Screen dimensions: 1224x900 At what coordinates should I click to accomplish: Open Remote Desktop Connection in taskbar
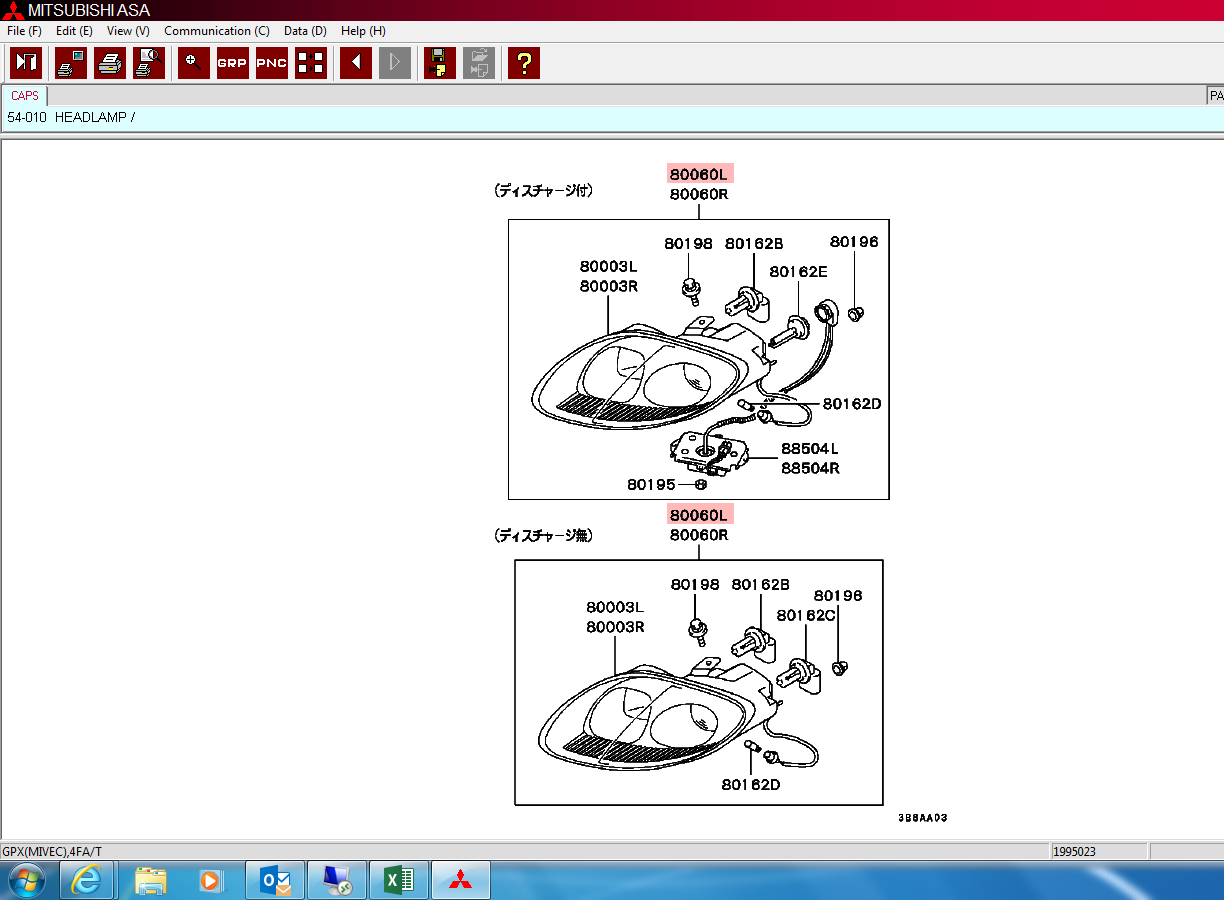(337, 880)
